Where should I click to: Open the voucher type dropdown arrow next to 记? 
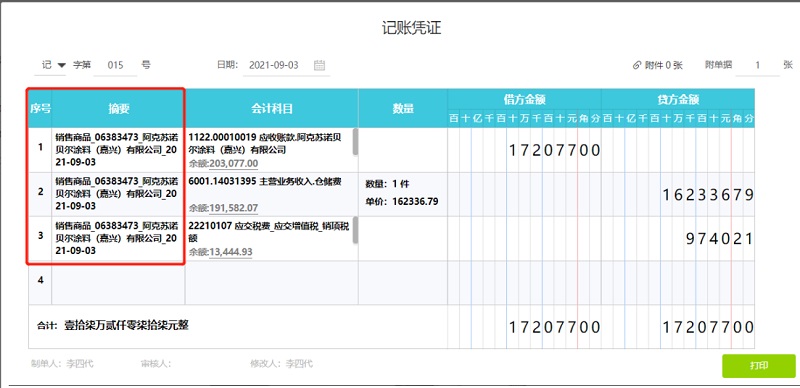62,65
